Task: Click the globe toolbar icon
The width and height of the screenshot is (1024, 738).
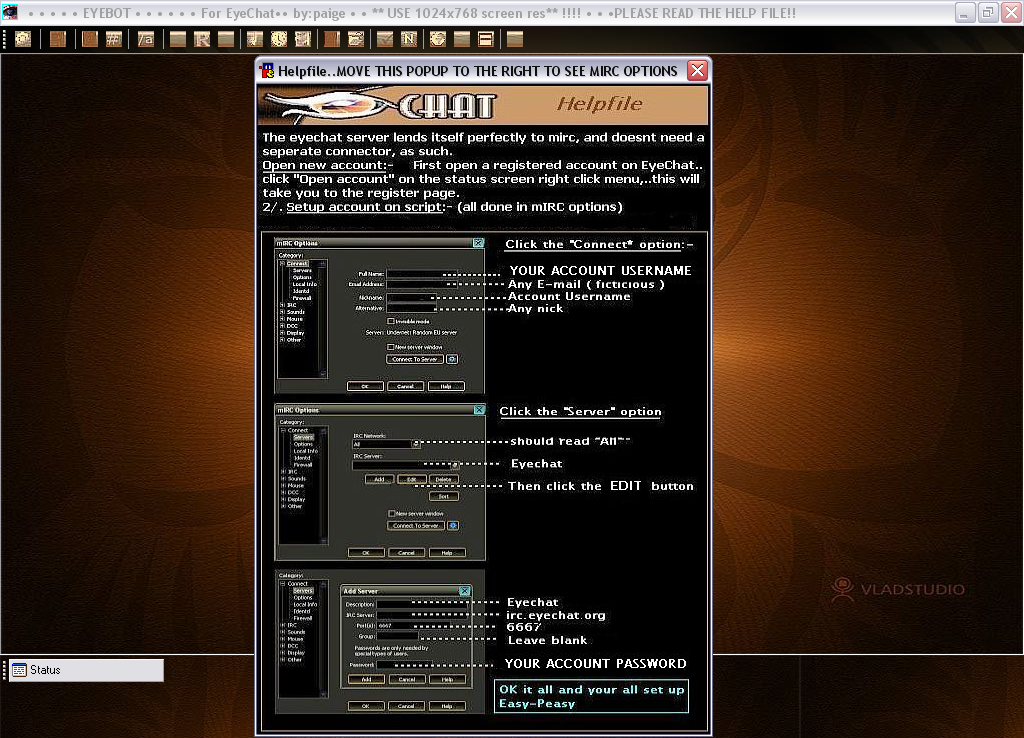Action: click(x=438, y=39)
